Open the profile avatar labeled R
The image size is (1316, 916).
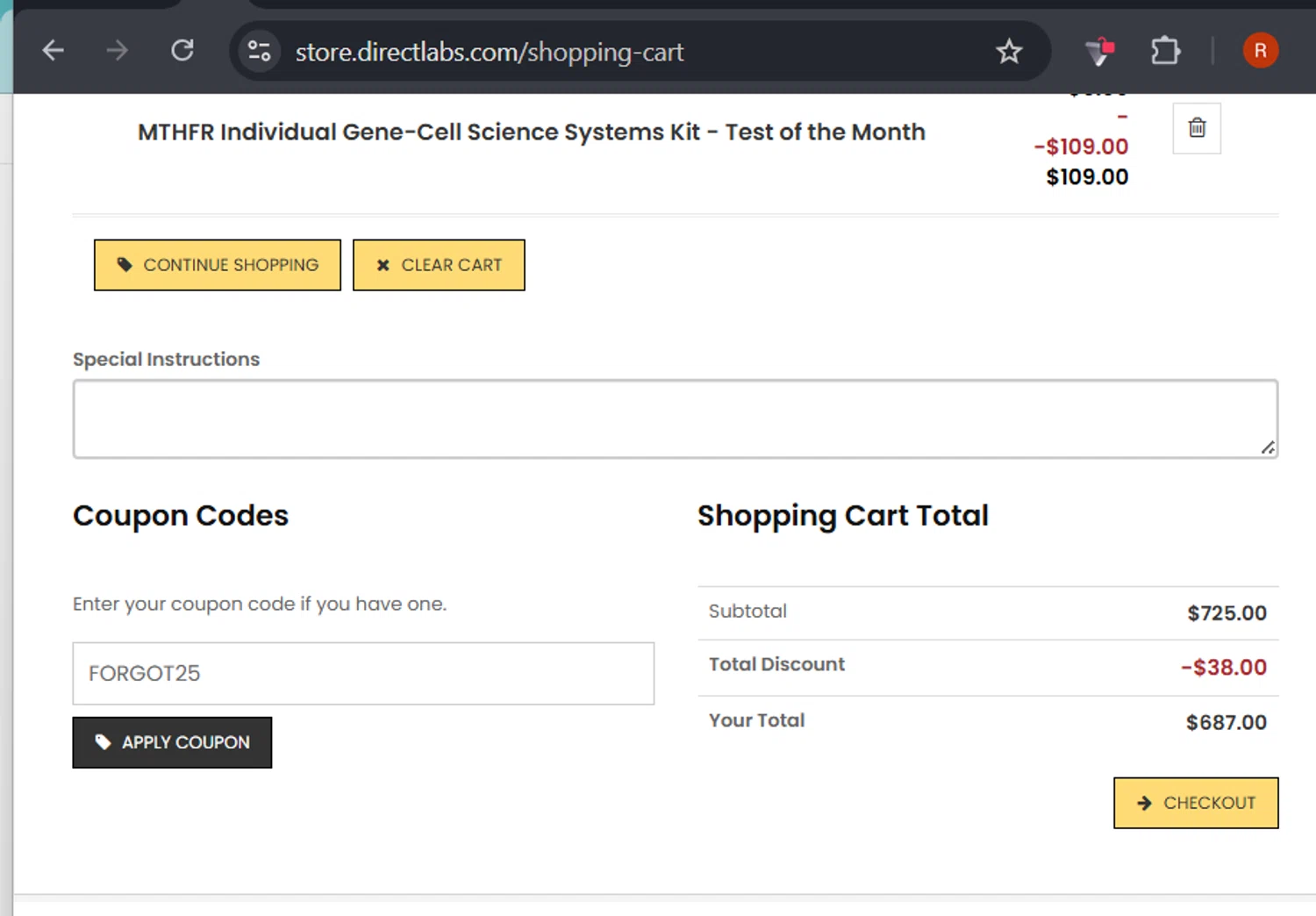pyautogui.click(x=1260, y=51)
